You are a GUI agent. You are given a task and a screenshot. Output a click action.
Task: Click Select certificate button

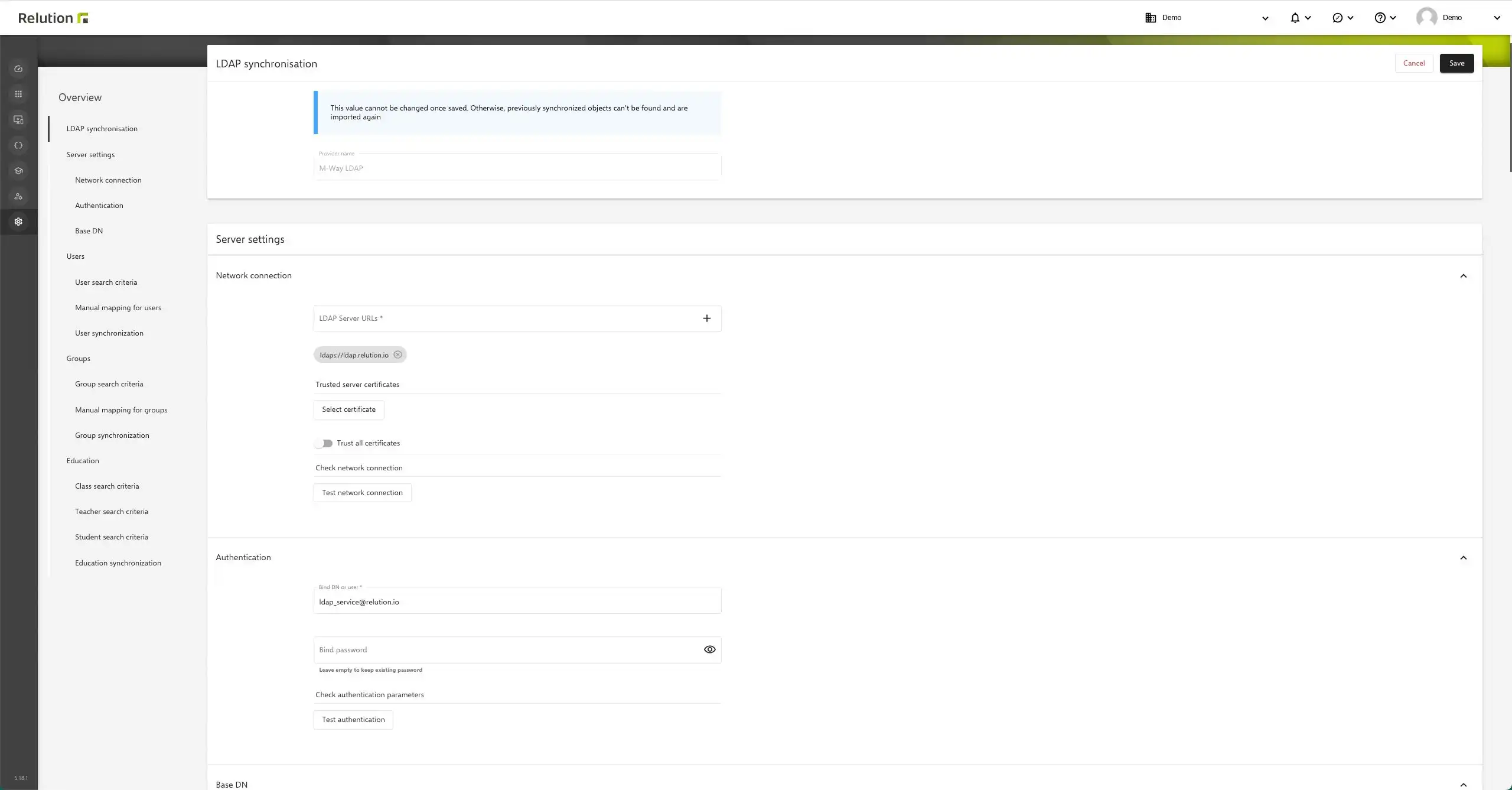(348, 409)
